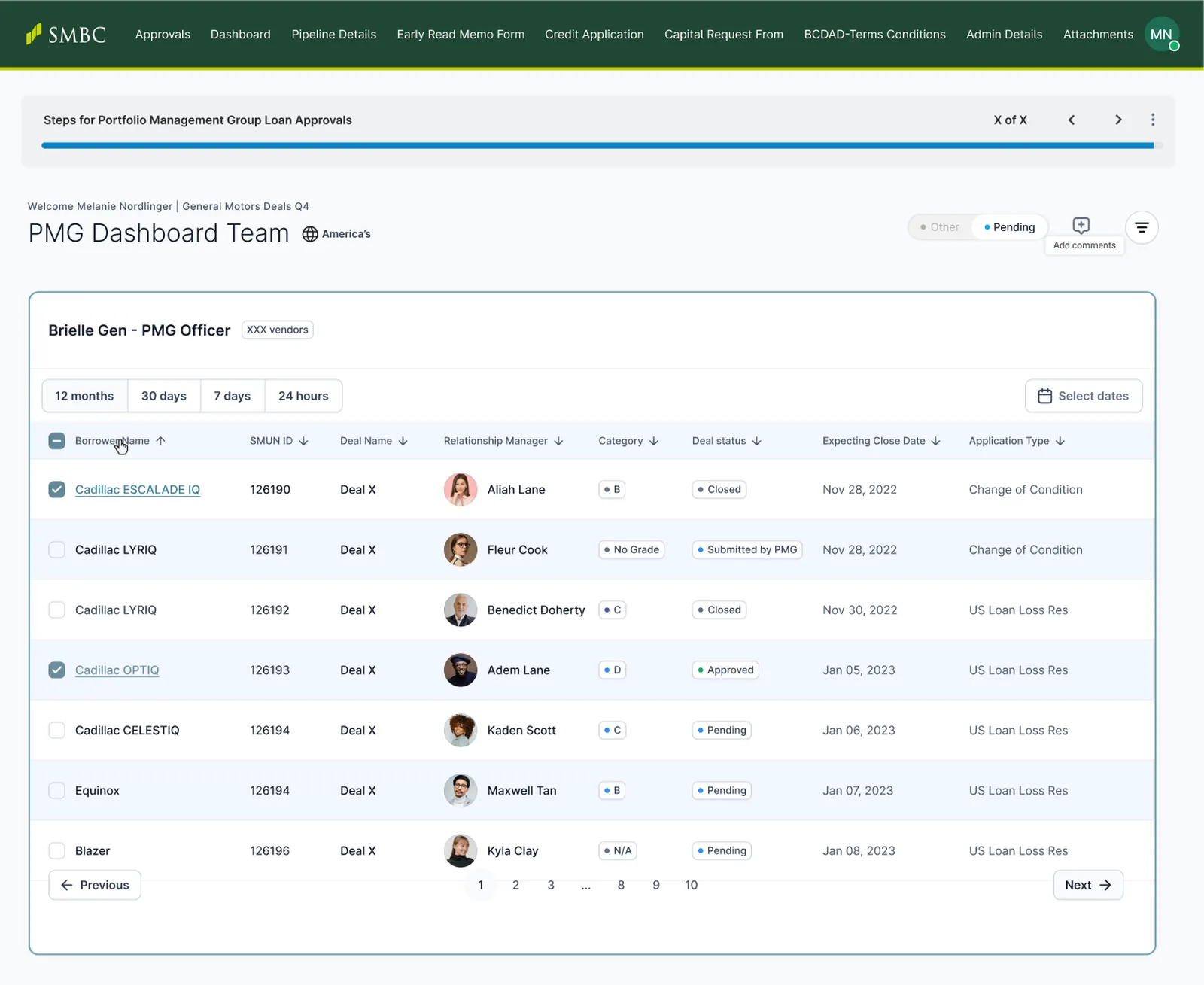Open Pipeline Details nav item
Screen dimensions: 1204x985
point(334,35)
